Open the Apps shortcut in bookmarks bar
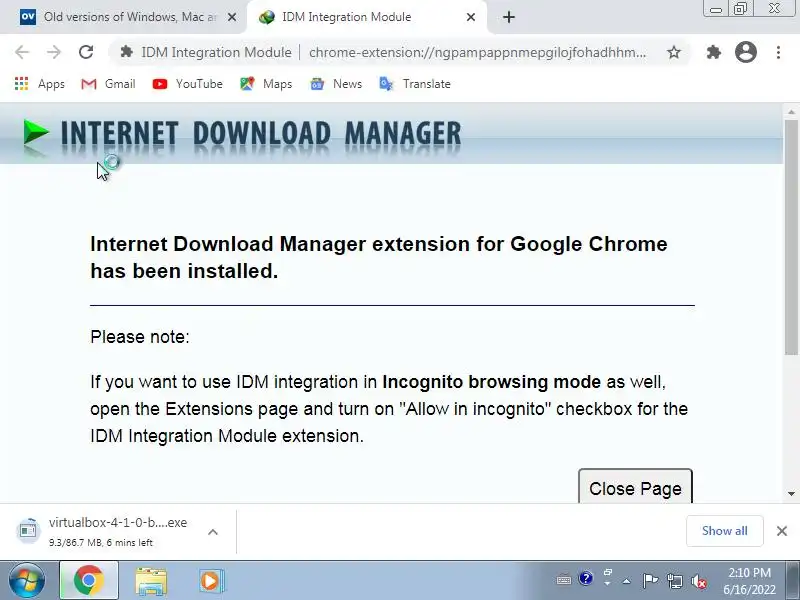 coord(40,84)
